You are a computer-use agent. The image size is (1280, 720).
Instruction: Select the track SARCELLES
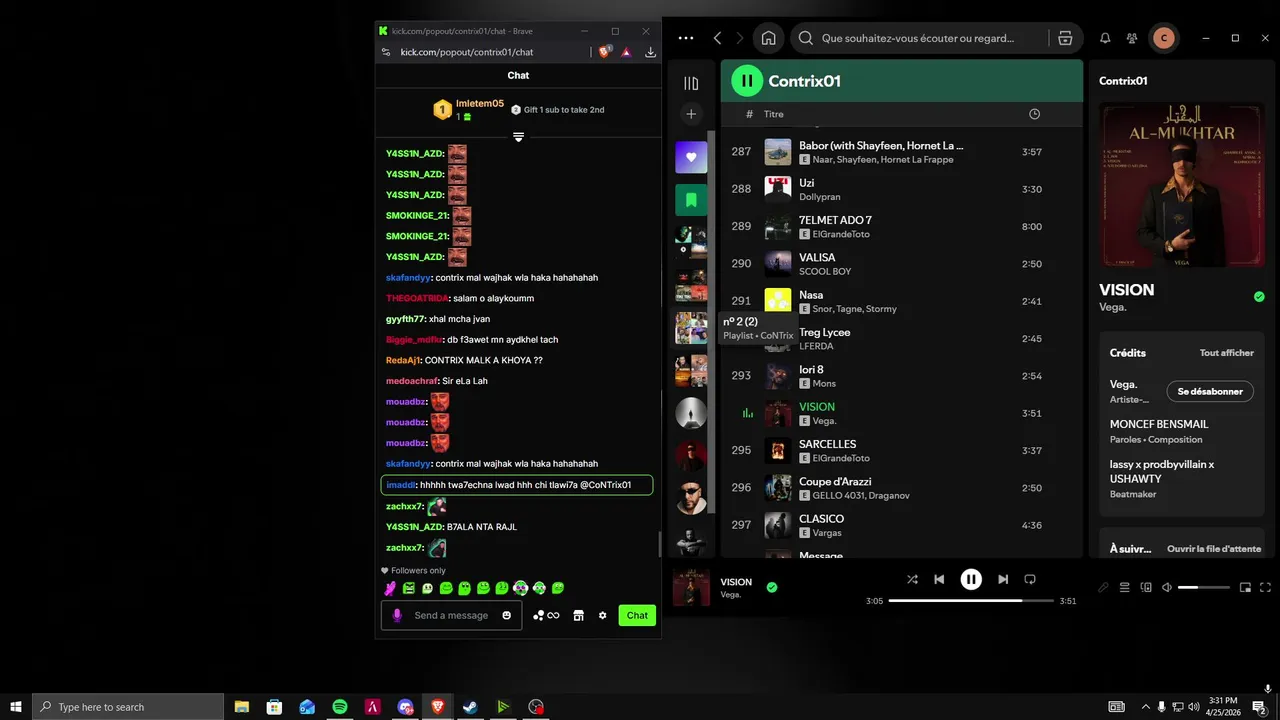point(902,450)
